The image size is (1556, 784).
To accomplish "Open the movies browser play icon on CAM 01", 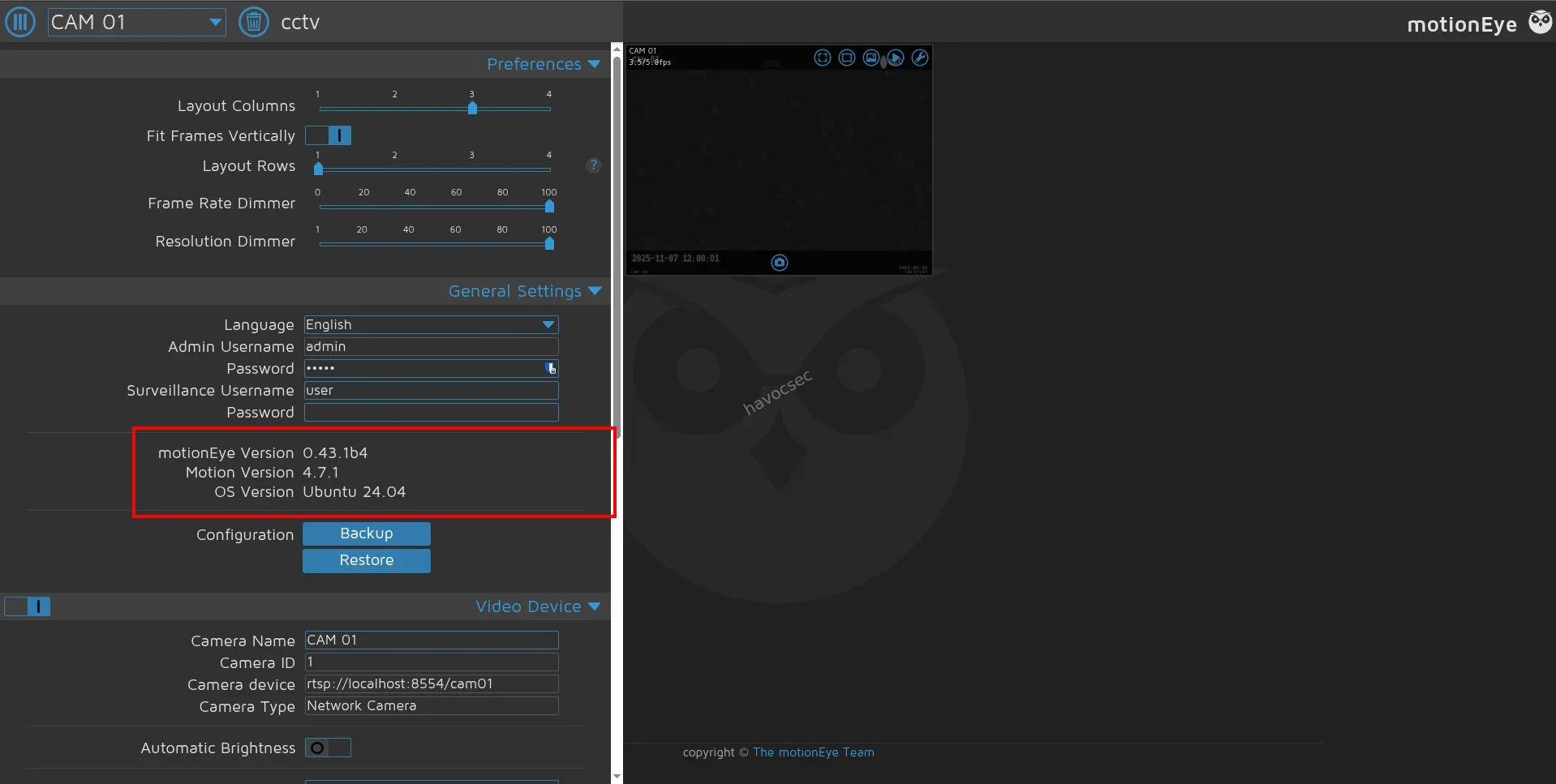I will click(x=896, y=58).
